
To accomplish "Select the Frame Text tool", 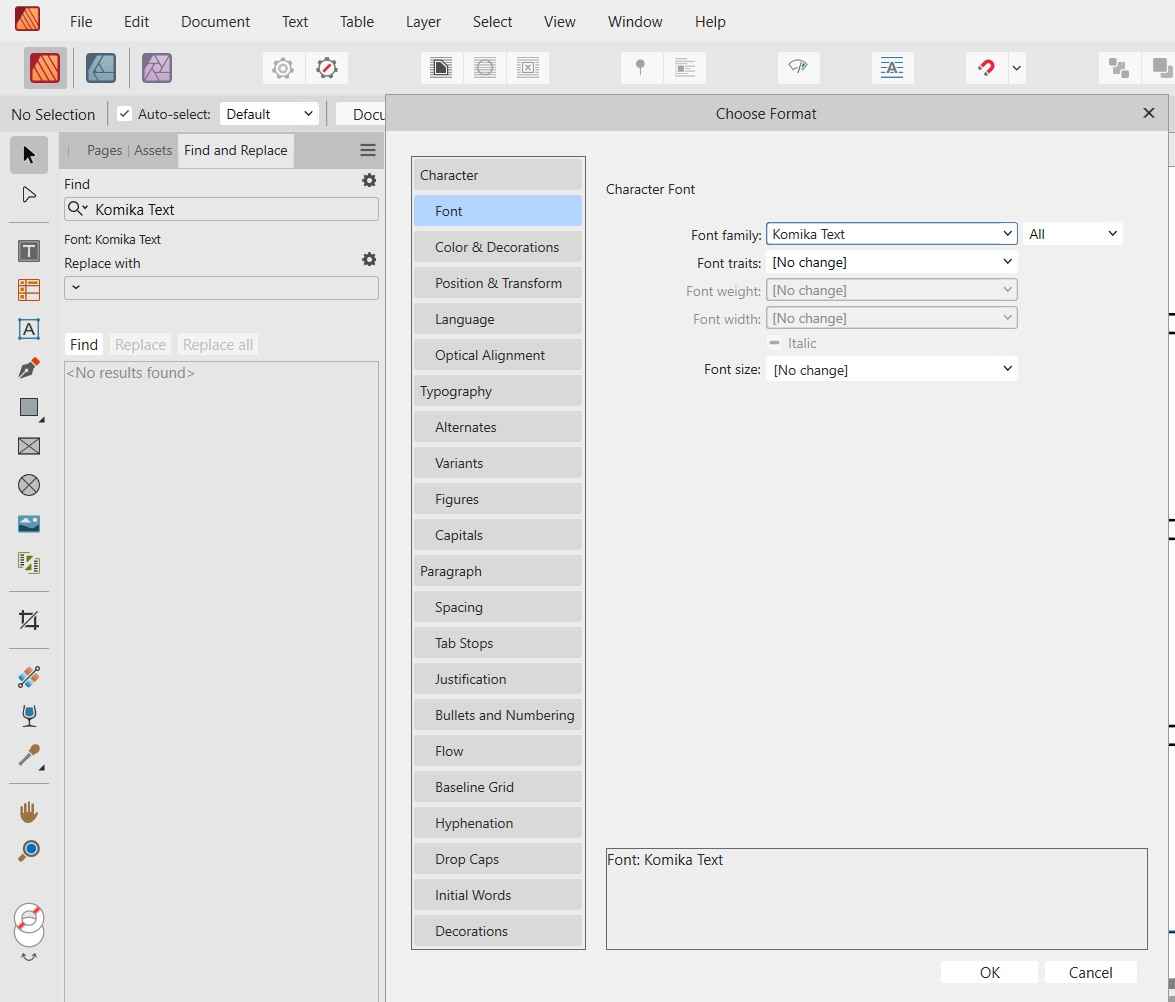I will [29, 251].
